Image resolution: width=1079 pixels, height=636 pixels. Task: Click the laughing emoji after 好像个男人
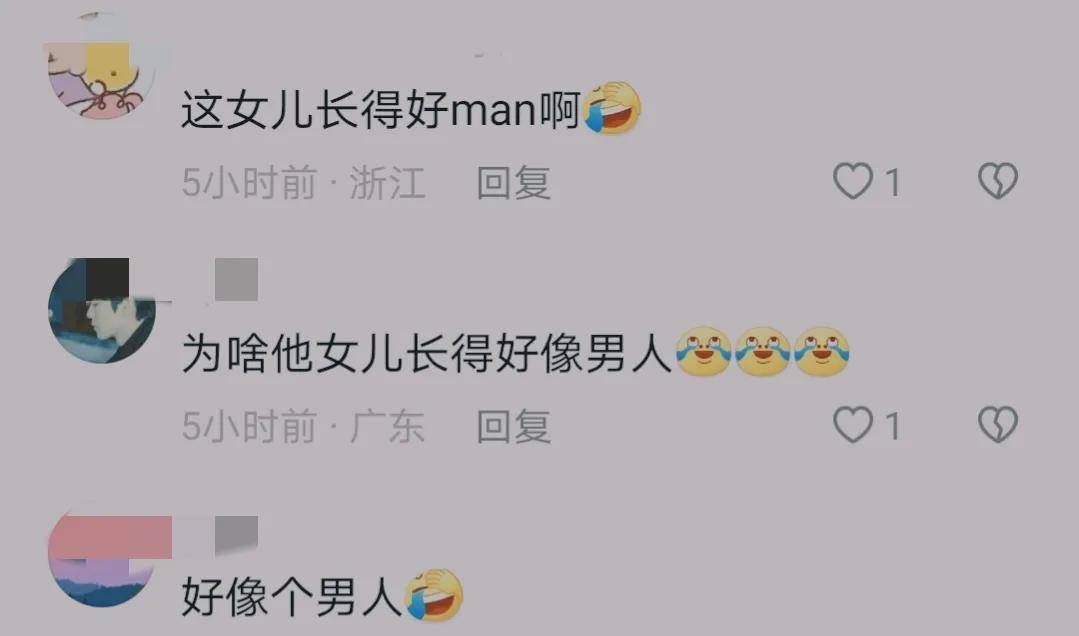click(434, 595)
